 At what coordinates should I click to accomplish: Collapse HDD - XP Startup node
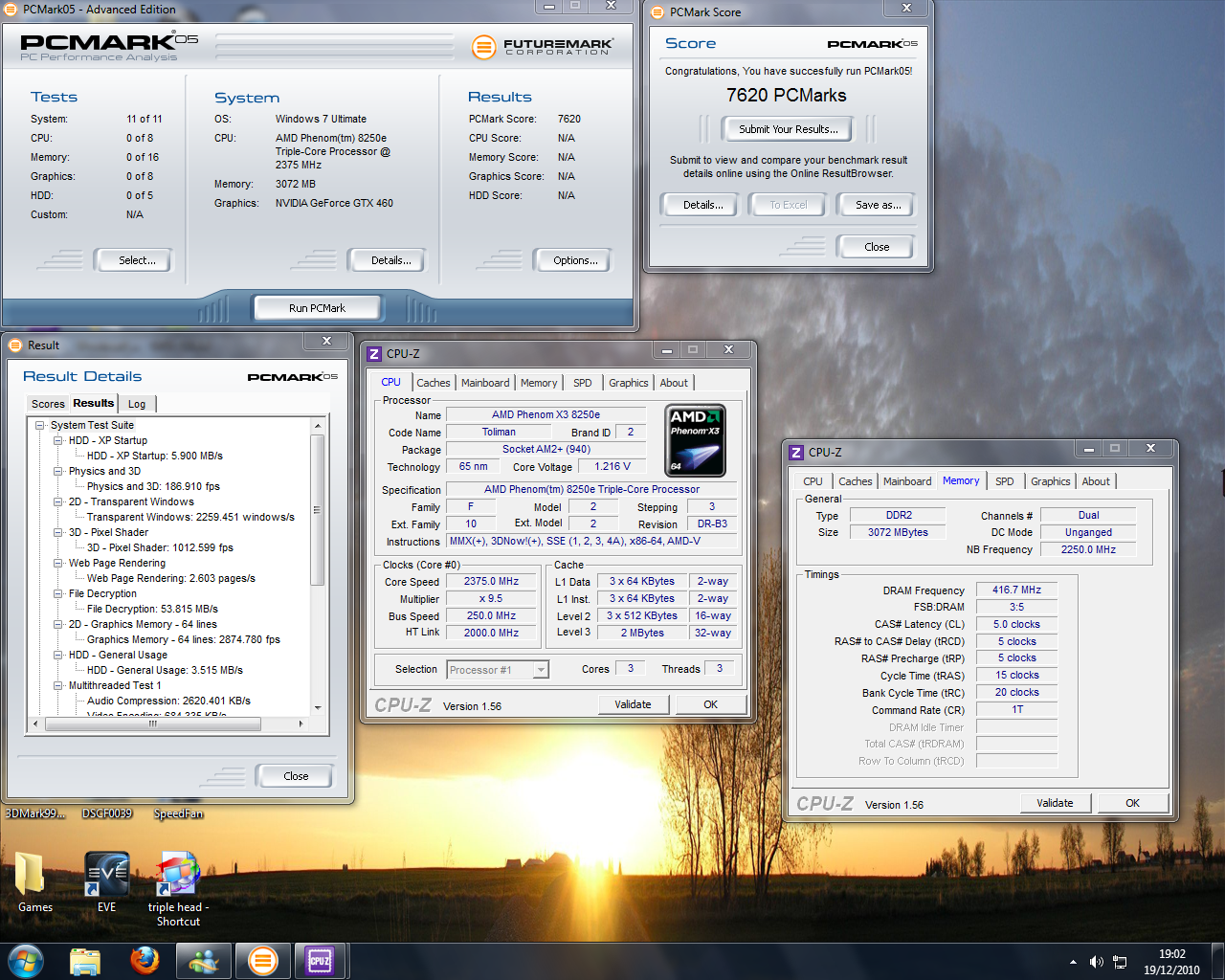[x=58, y=441]
